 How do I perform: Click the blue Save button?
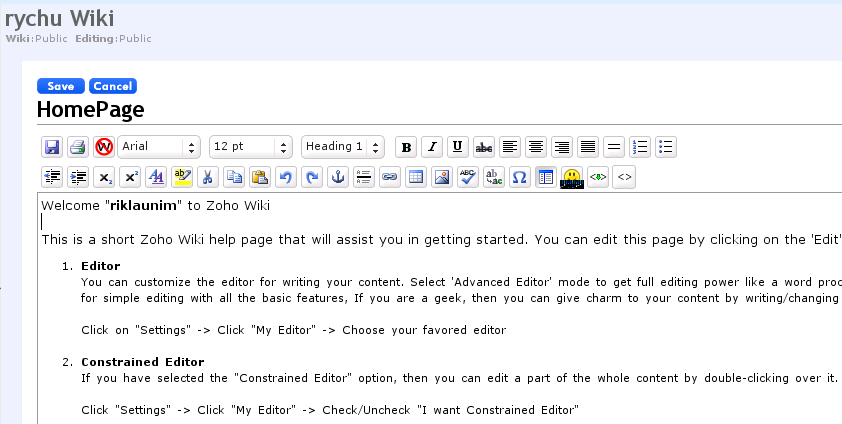pos(60,86)
